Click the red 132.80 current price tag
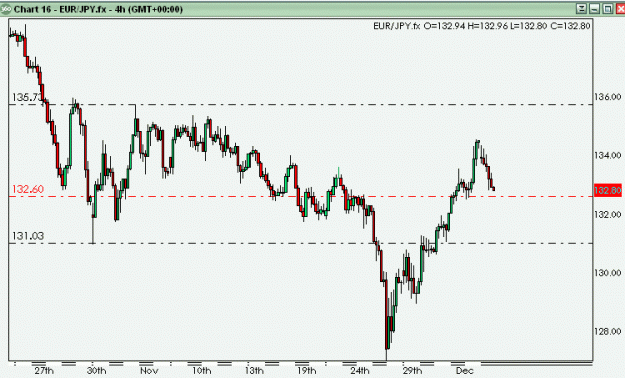 pos(607,190)
